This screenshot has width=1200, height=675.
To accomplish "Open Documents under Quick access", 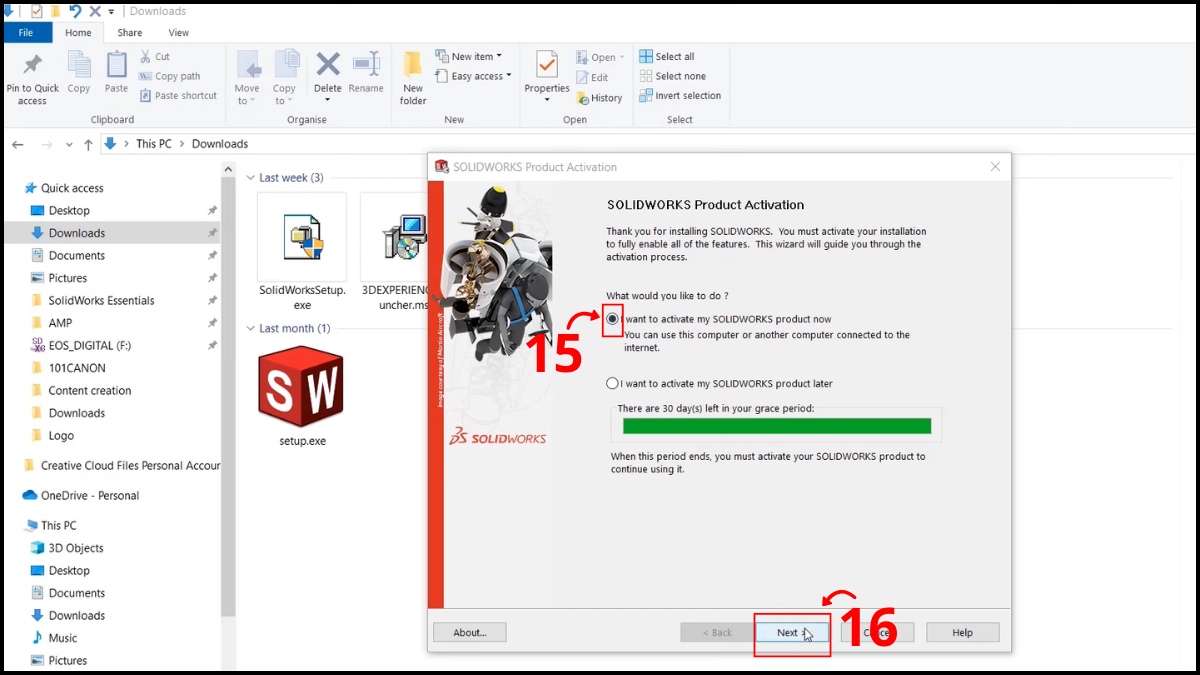I will pyautogui.click(x=77, y=256).
